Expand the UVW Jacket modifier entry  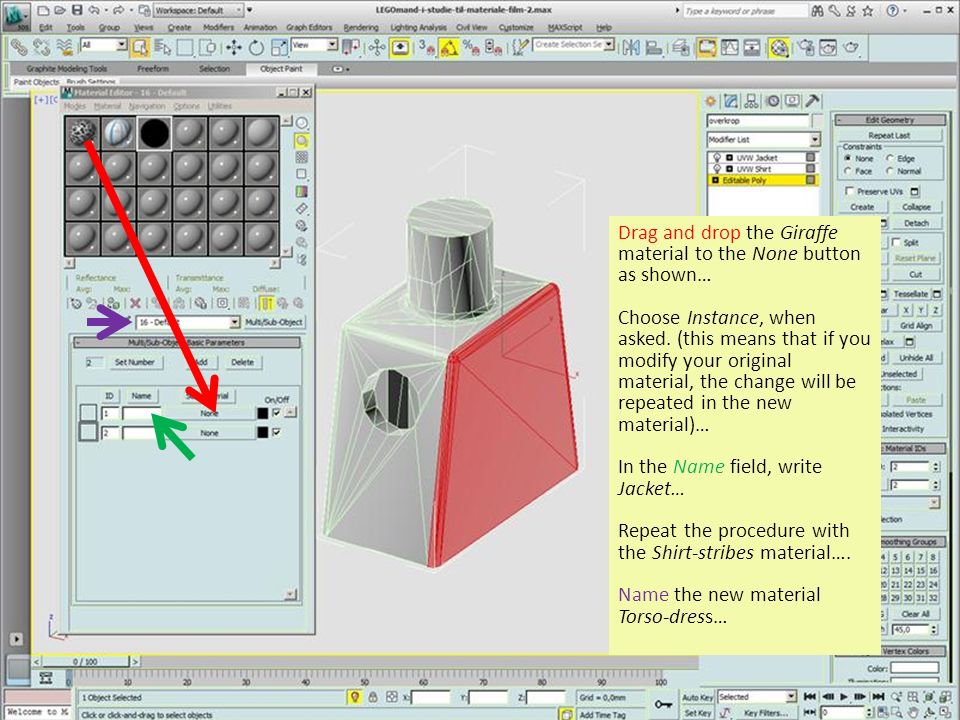(729, 158)
